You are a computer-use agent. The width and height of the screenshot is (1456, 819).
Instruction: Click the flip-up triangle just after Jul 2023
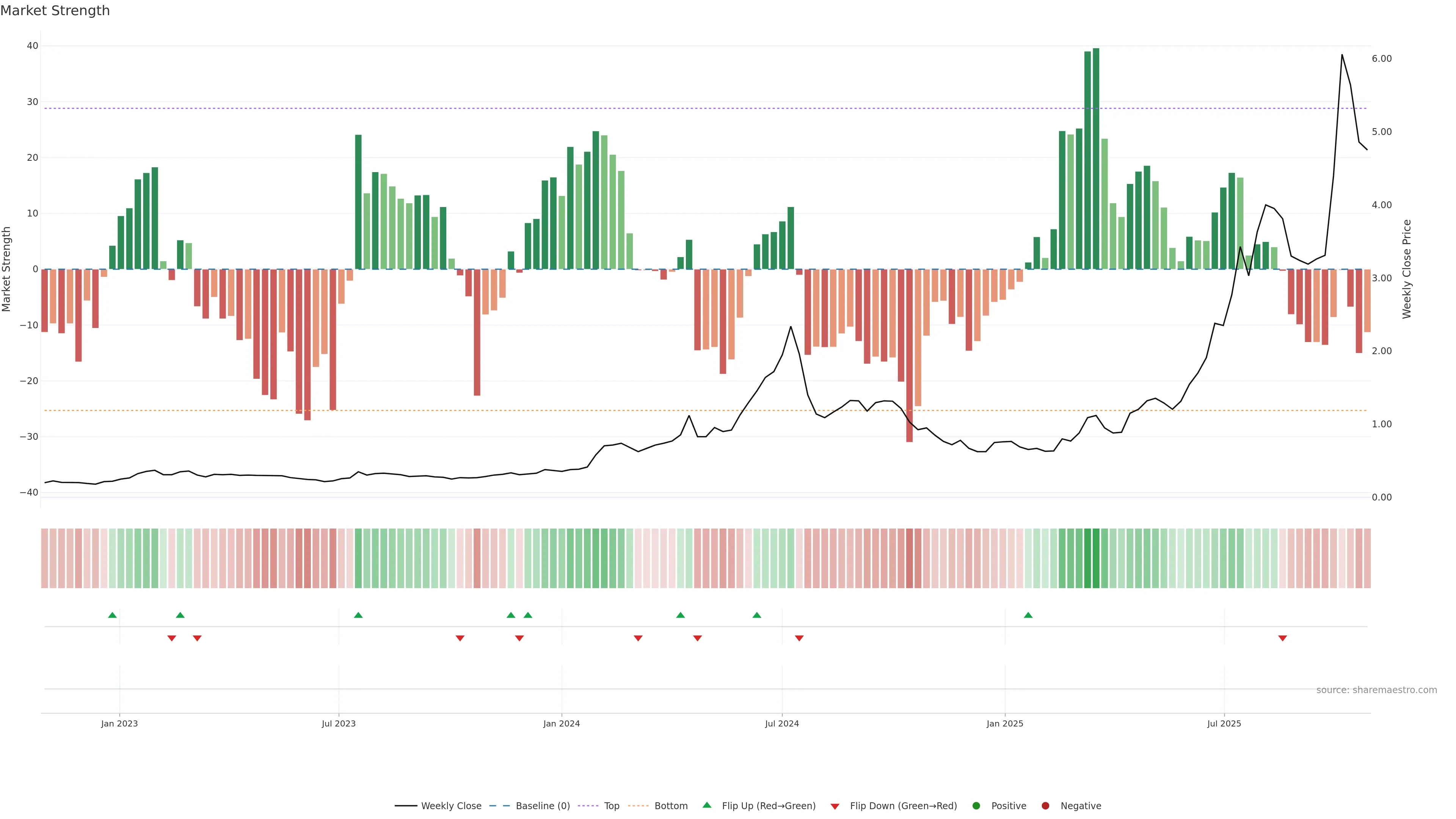[358, 615]
